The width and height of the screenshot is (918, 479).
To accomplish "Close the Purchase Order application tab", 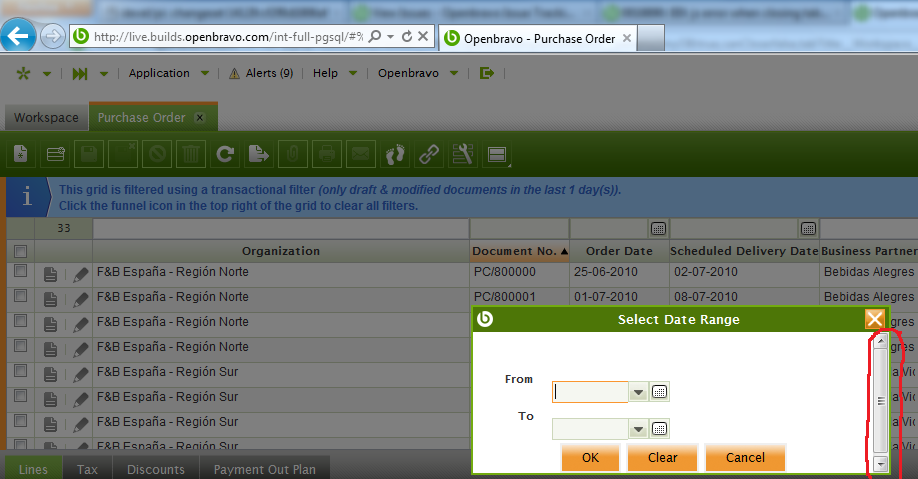I will tap(200, 118).
